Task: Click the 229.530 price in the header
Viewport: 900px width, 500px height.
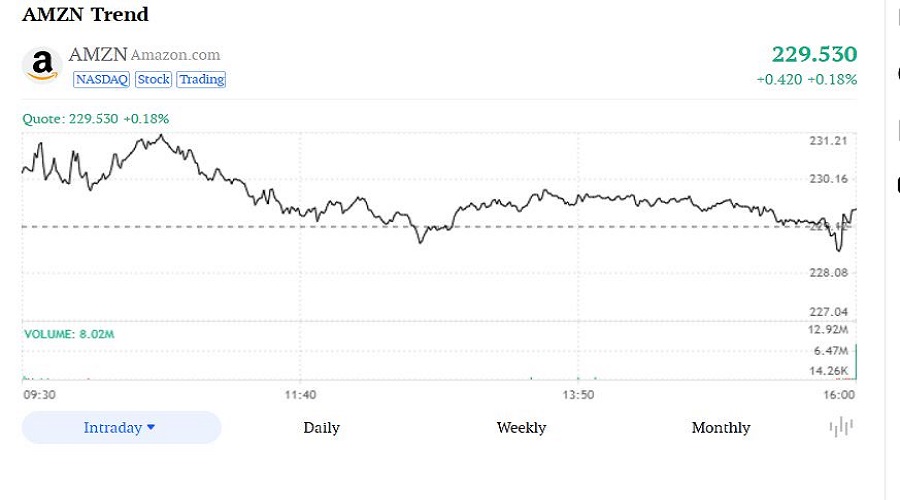Action: (813, 54)
